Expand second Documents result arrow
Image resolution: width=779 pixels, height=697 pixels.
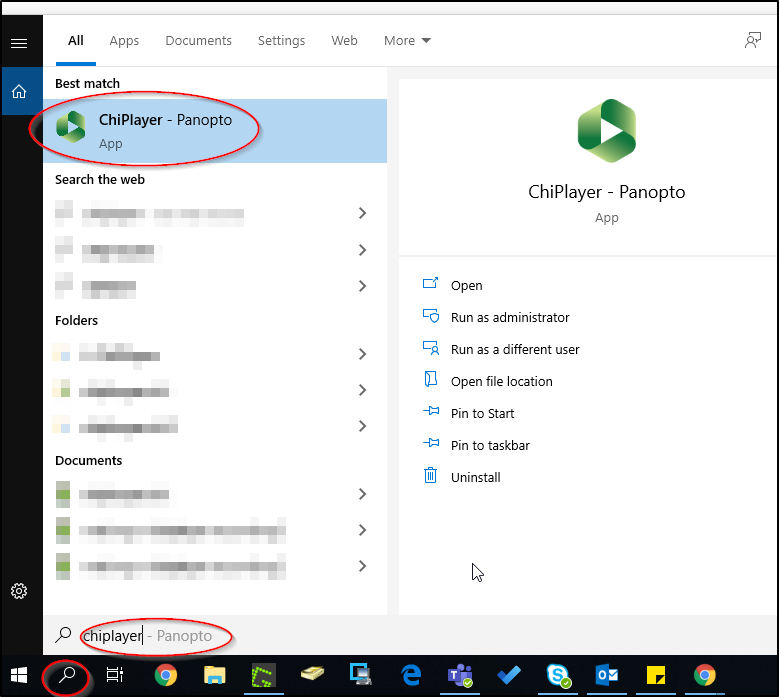point(362,530)
